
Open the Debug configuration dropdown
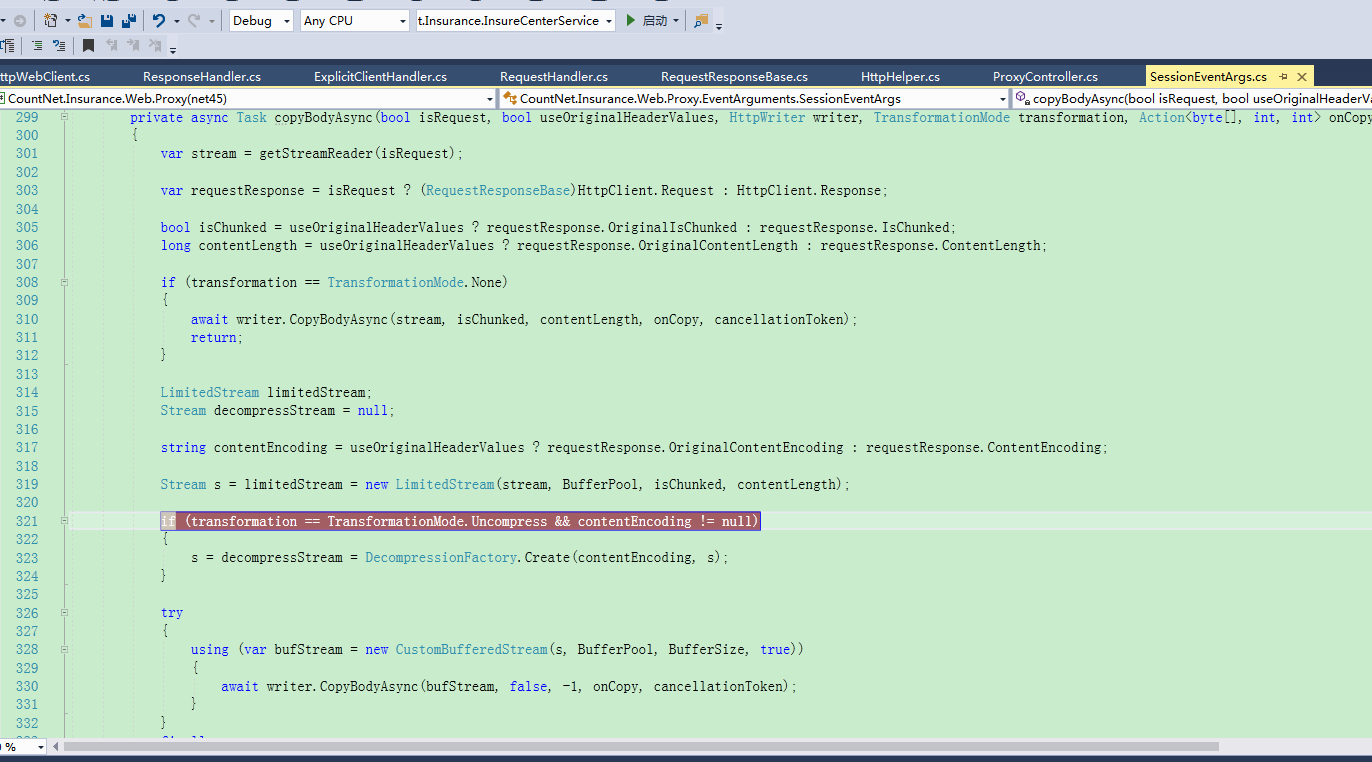(x=260, y=20)
